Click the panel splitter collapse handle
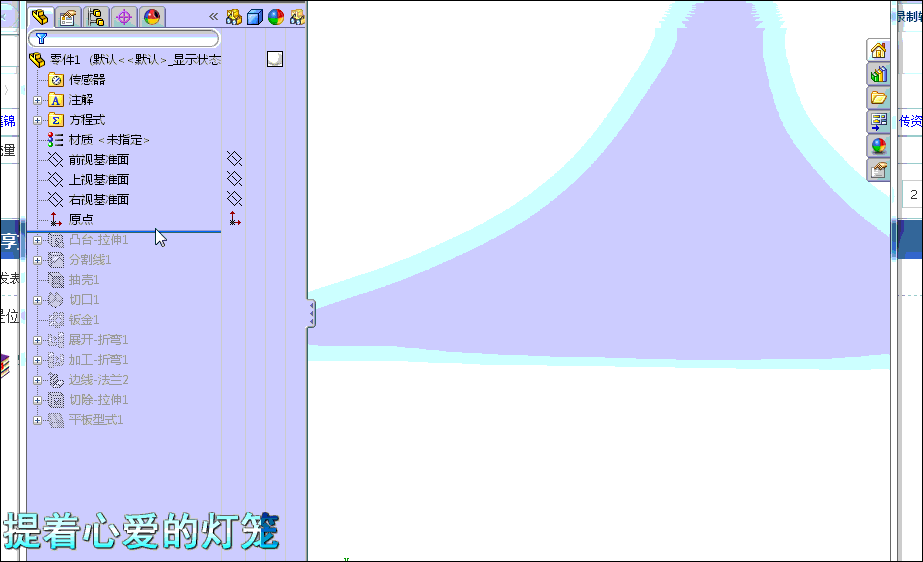The height and width of the screenshot is (562, 923). pyautogui.click(x=311, y=314)
